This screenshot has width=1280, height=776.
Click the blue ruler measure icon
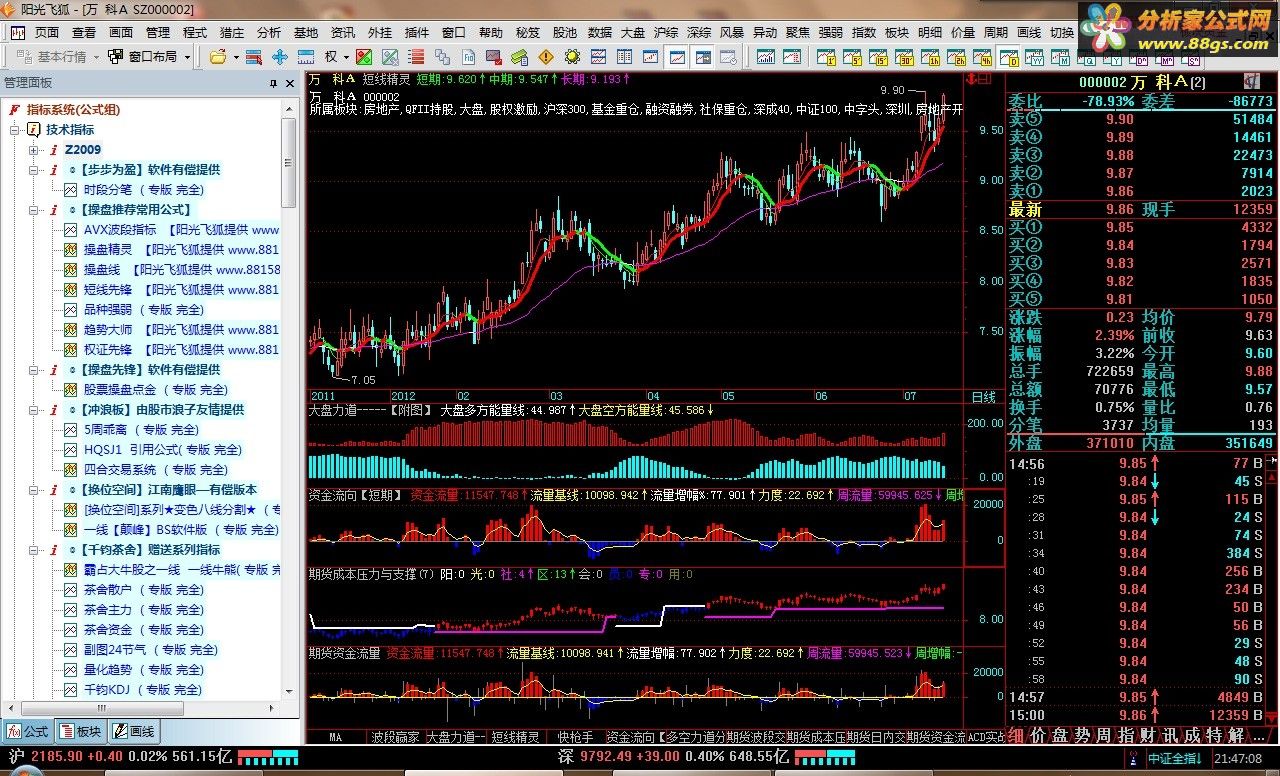(306, 57)
